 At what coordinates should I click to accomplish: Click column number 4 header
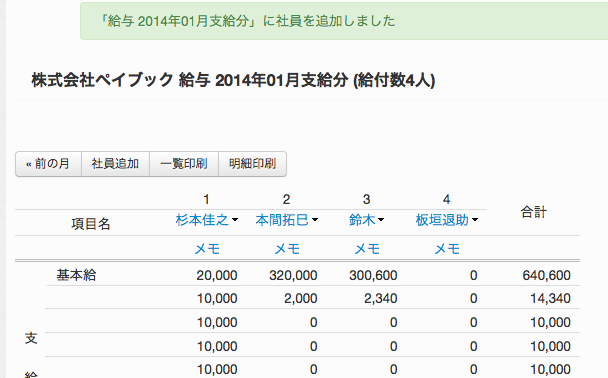446,199
